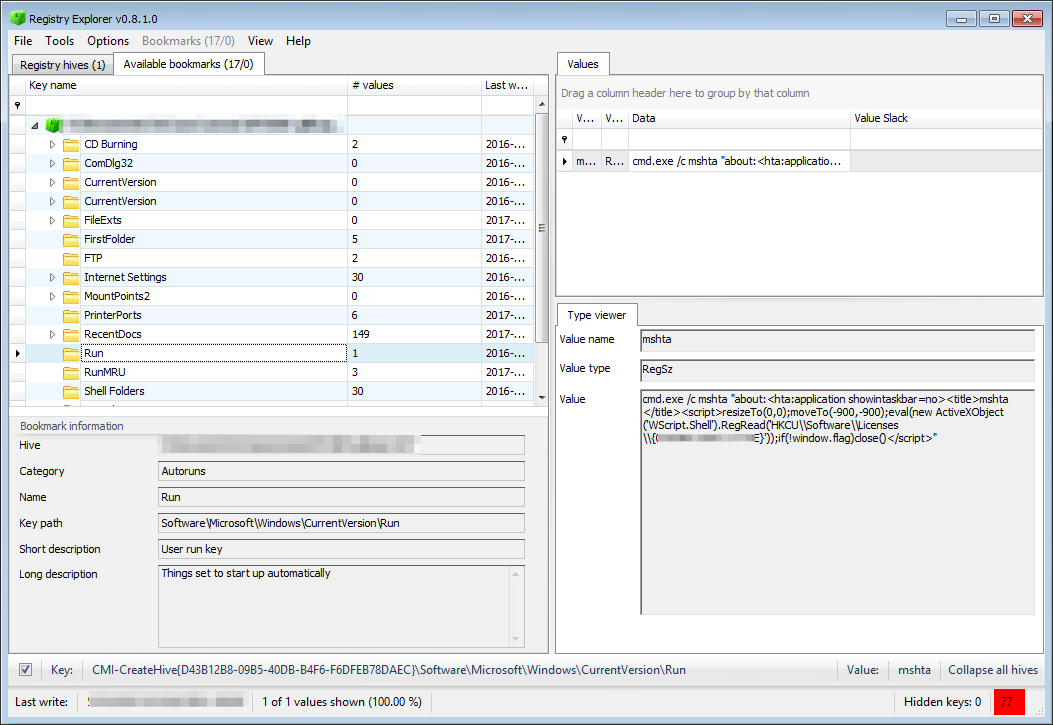
Task: Select the Type viewer tab
Action: point(596,315)
